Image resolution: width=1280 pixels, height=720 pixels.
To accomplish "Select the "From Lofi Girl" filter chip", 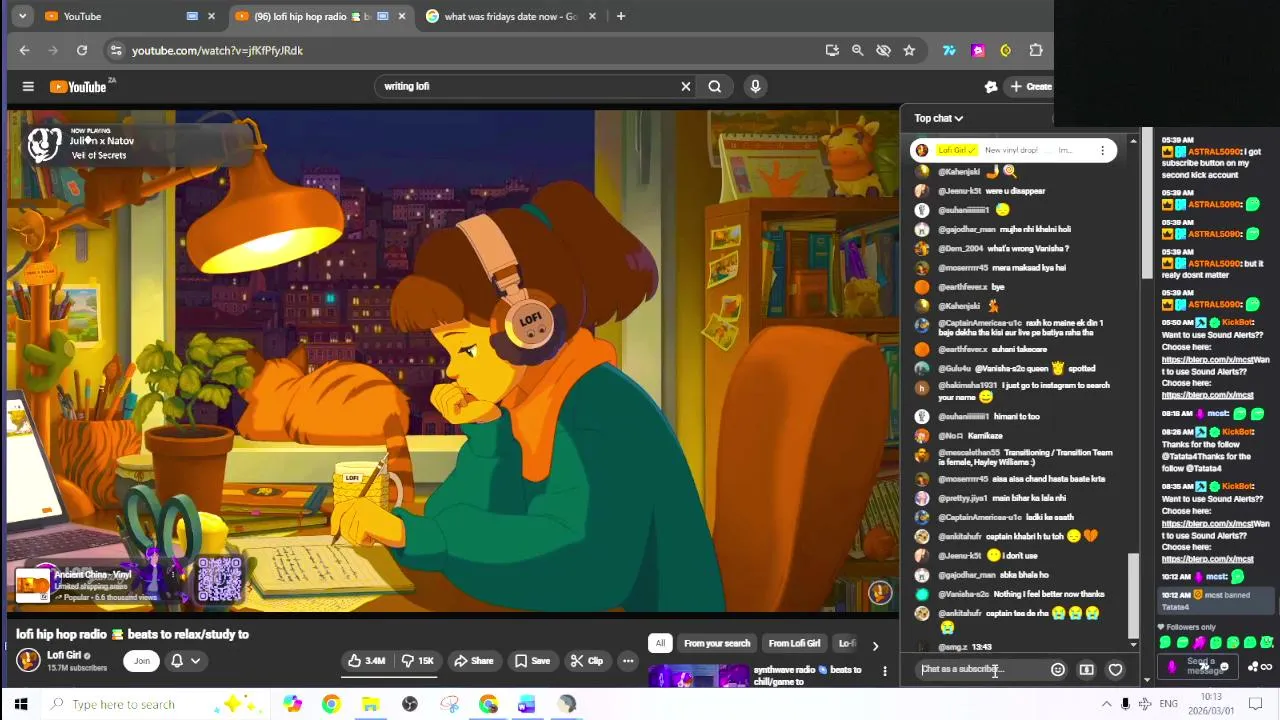I will tap(794, 643).
